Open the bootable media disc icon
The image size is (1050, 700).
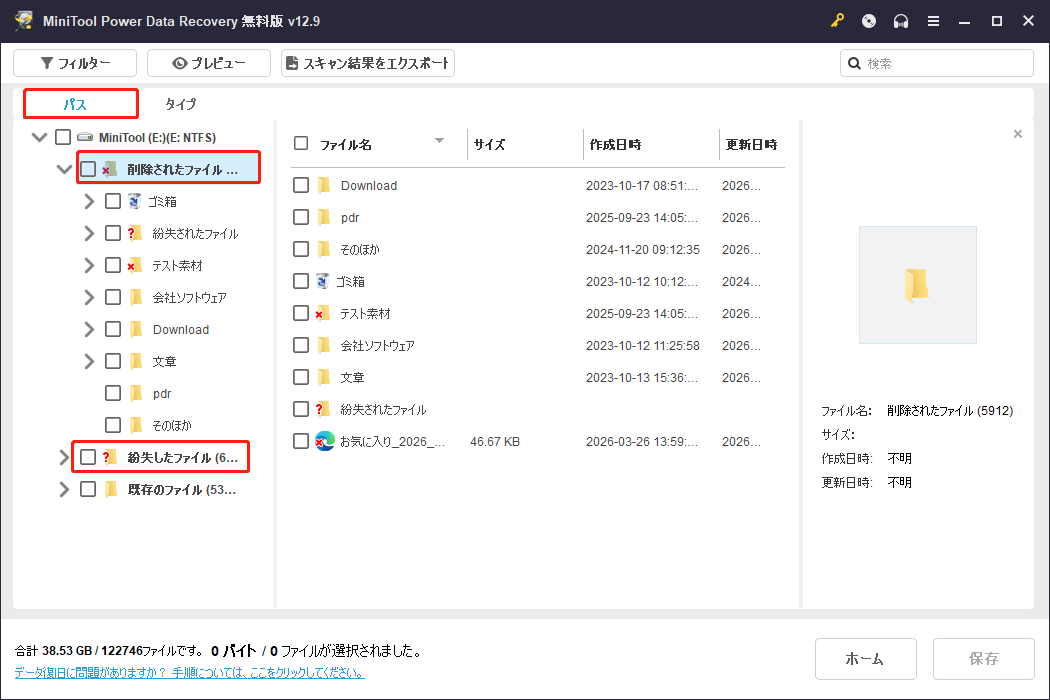point(869,21)
